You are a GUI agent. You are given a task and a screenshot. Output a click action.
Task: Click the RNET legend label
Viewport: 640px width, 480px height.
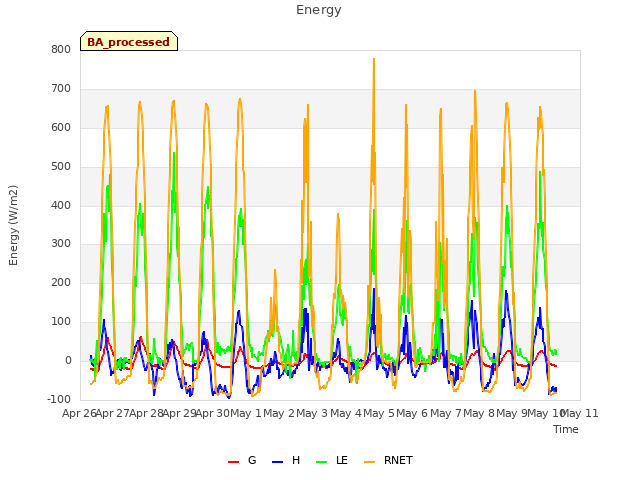point(398,460)
